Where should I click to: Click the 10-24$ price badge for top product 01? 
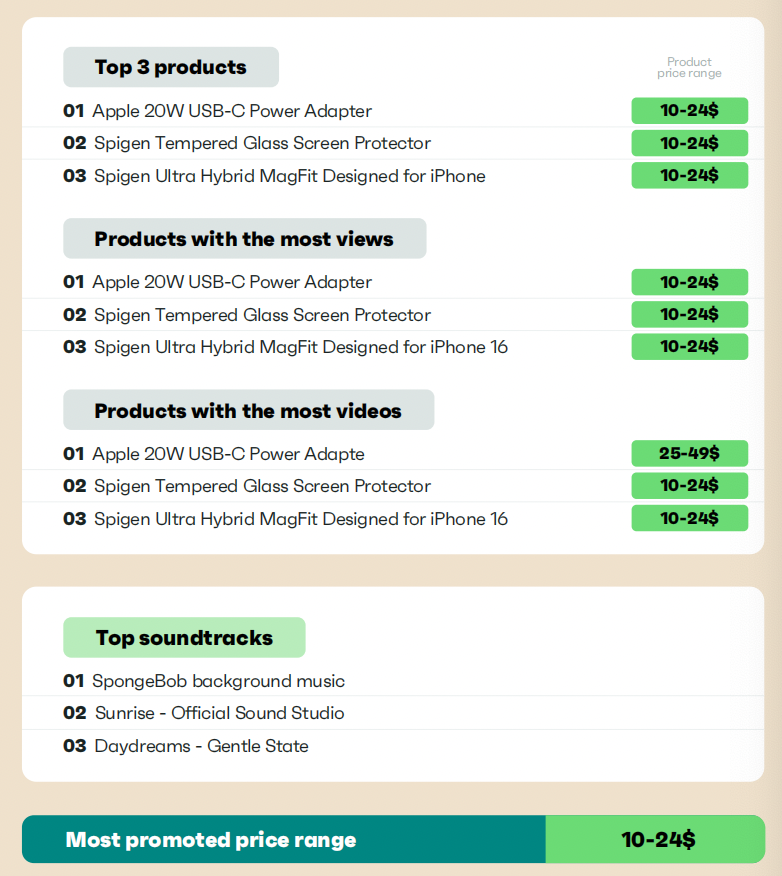(x=690, y=111)
